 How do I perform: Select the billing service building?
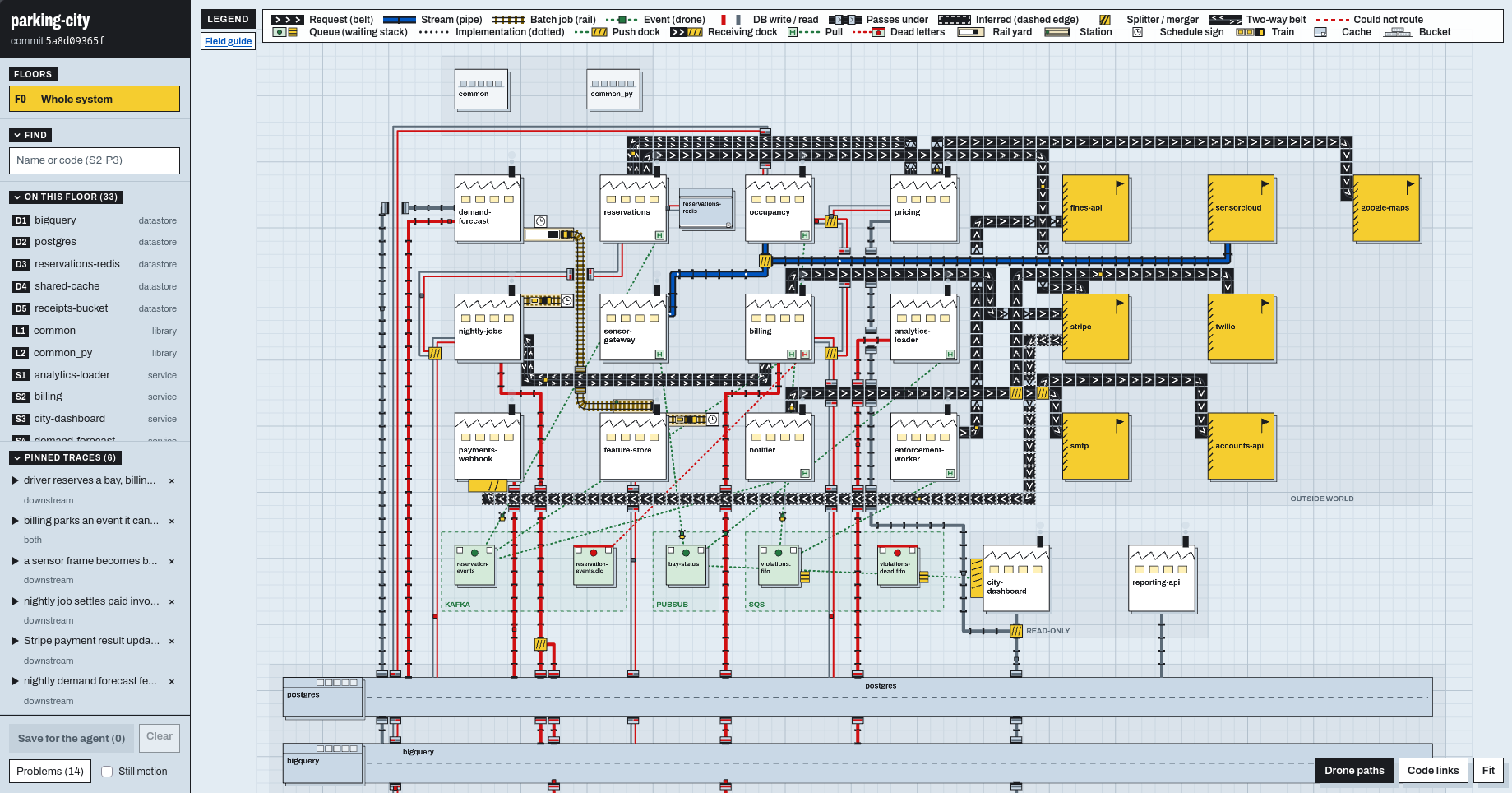click(x=779, y=327)
